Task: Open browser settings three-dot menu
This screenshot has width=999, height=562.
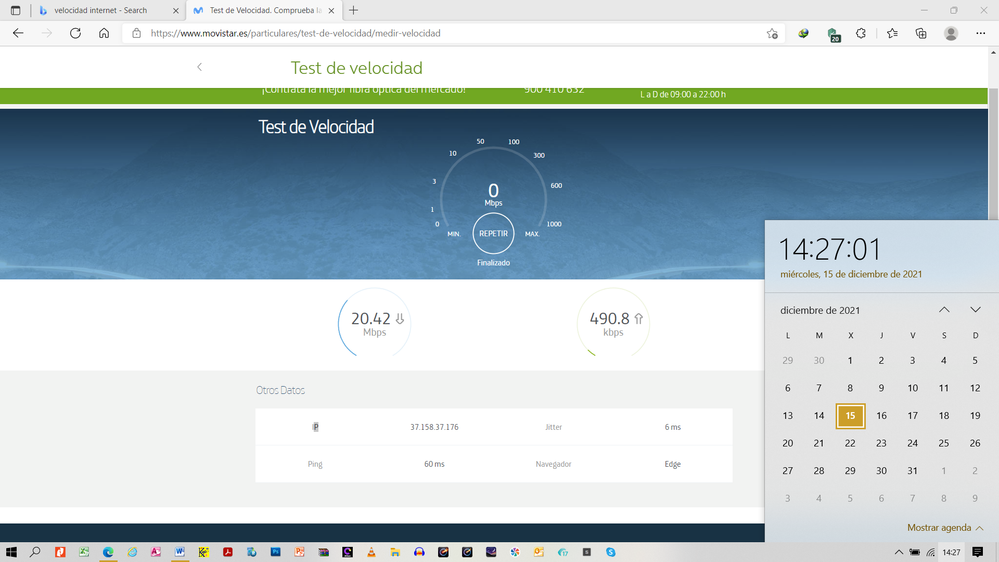Action: click(981, 33)
